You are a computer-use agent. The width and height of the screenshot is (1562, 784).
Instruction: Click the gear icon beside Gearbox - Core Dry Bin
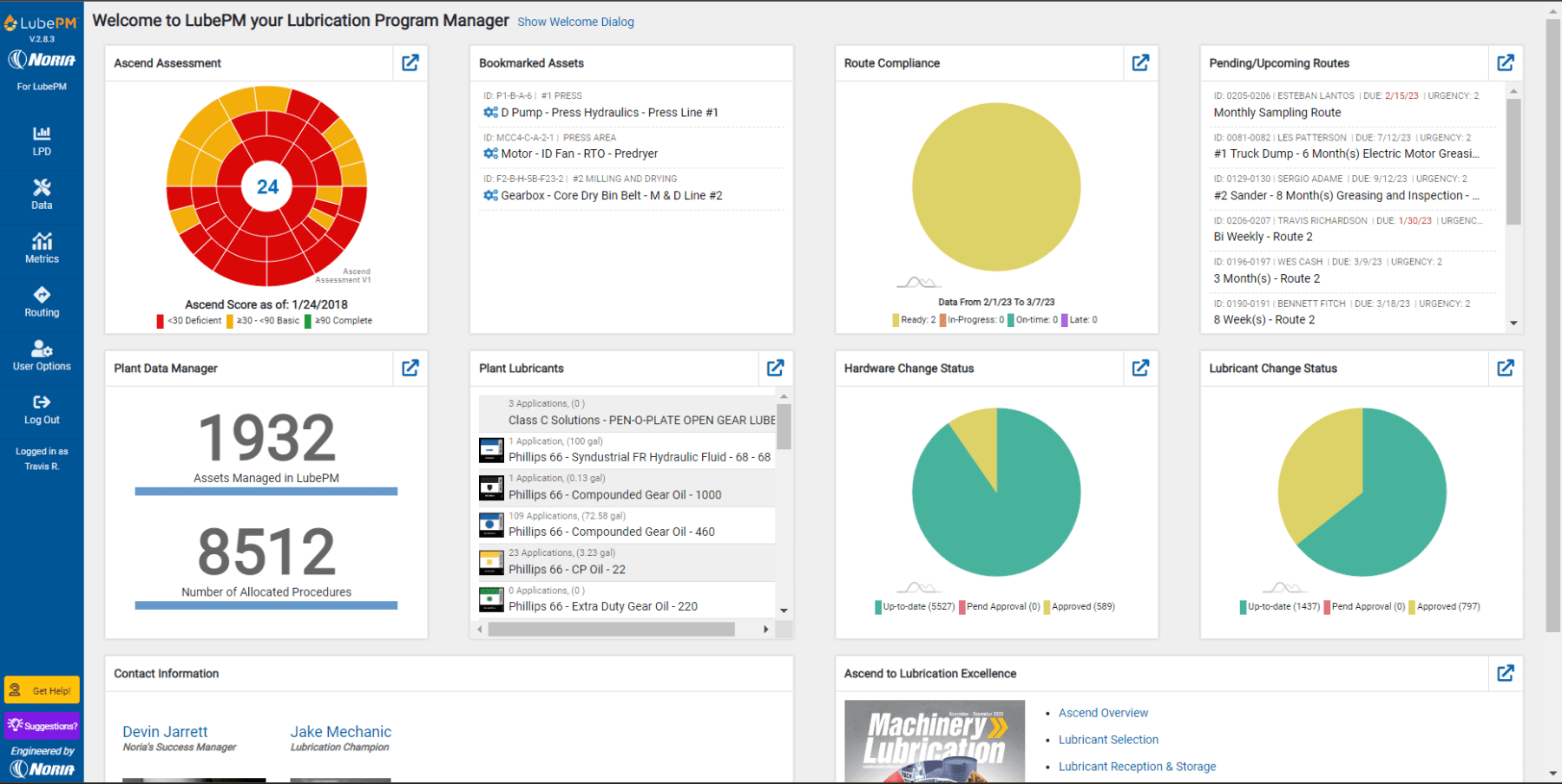click(x=490, y=195)
